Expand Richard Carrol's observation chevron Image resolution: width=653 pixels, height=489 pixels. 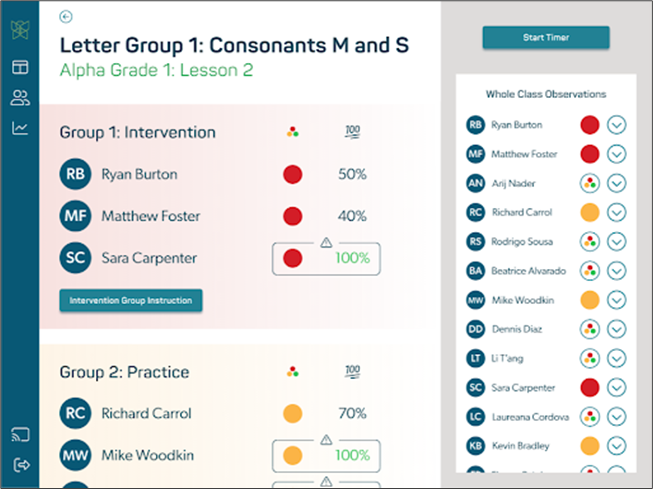[x=617, y=212]
